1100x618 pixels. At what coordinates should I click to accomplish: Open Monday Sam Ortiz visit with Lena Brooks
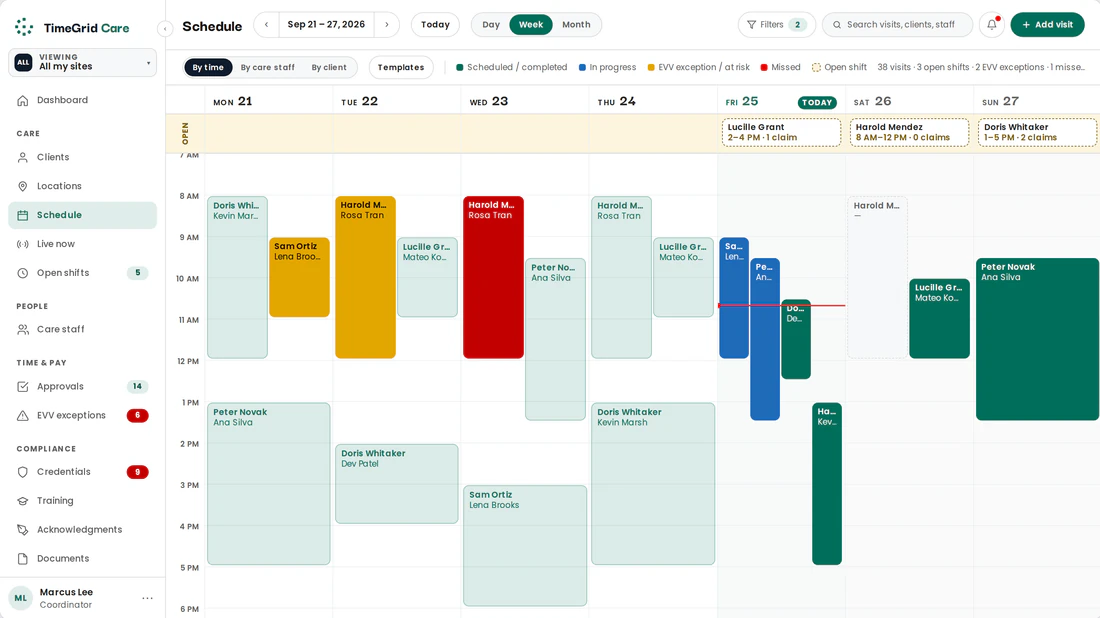point(300,277)
